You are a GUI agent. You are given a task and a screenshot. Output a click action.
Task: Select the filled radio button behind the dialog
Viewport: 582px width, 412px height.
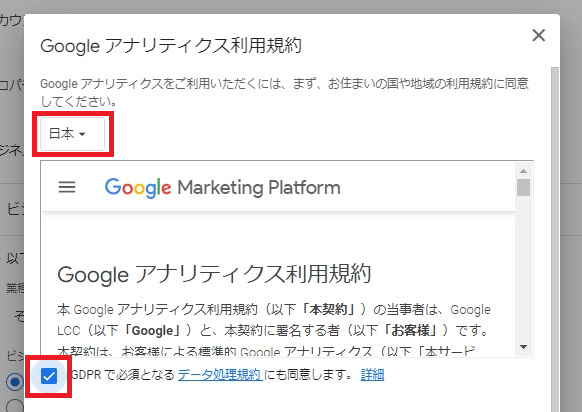click(x=14, y=382)
